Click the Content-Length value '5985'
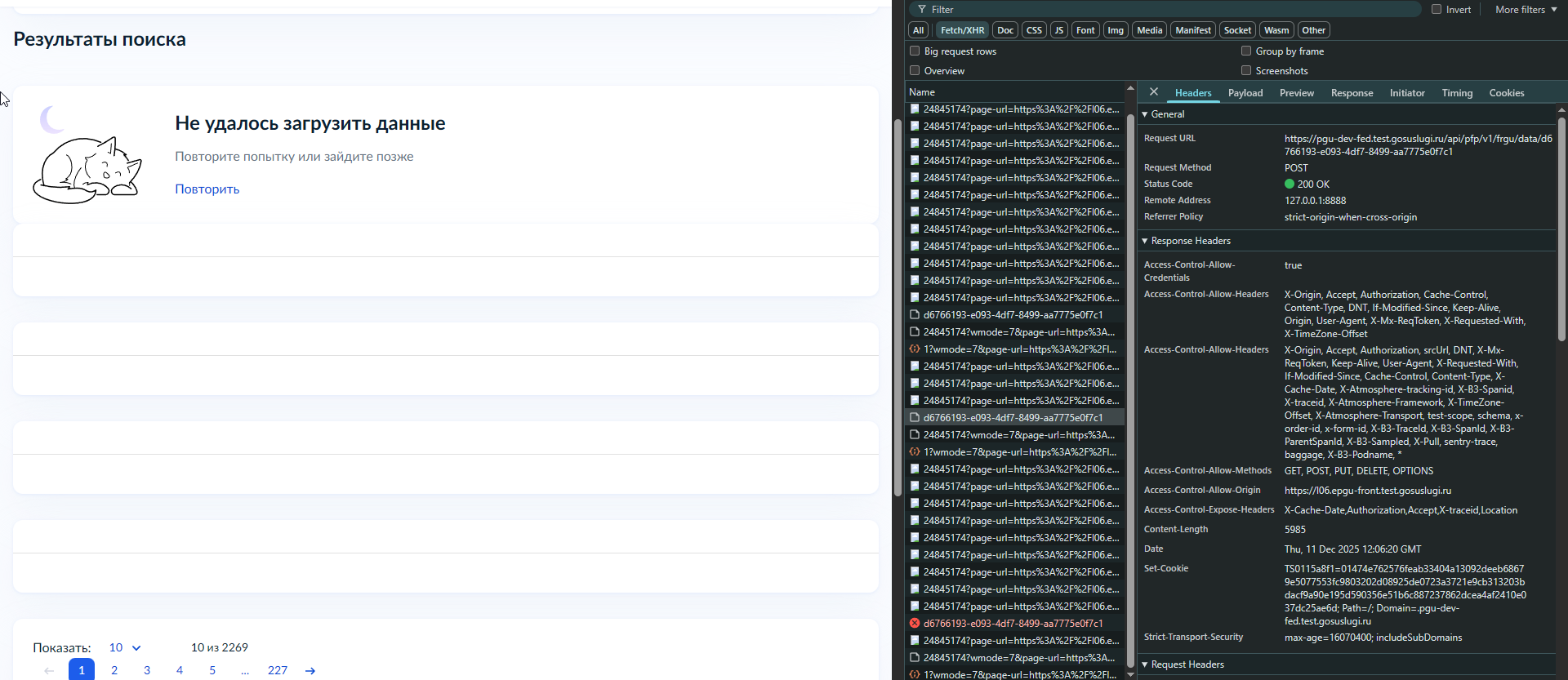Screen dimensions: 1568x680 pyautogui.click(x=1295, y=529)
